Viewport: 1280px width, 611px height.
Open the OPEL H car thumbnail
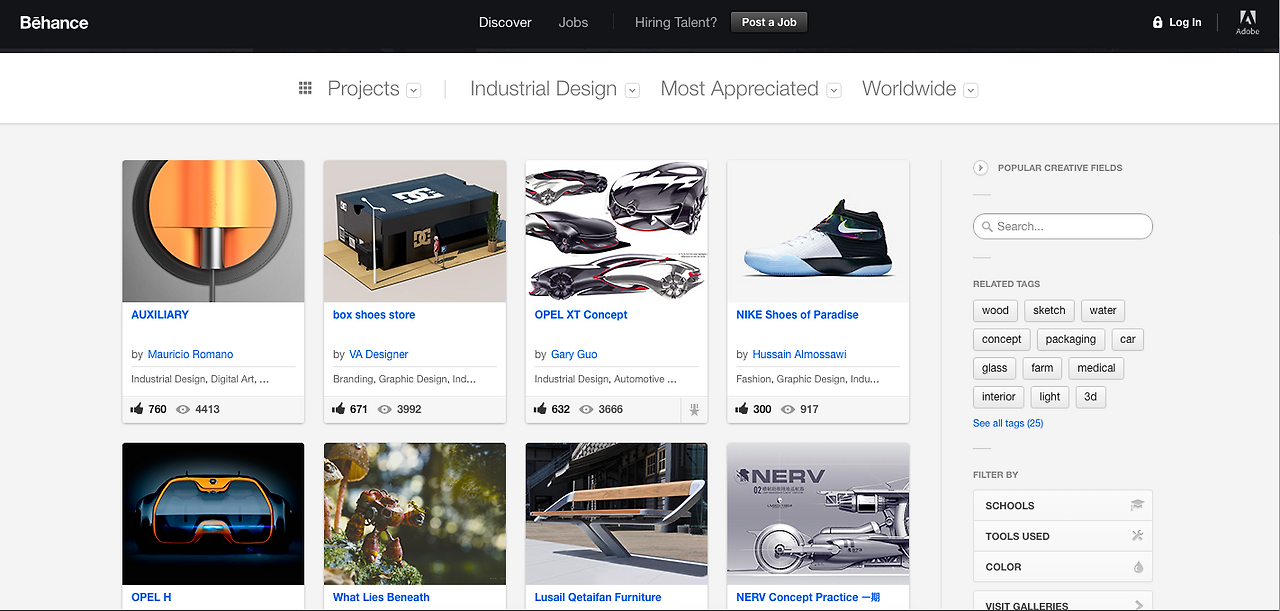213,514
